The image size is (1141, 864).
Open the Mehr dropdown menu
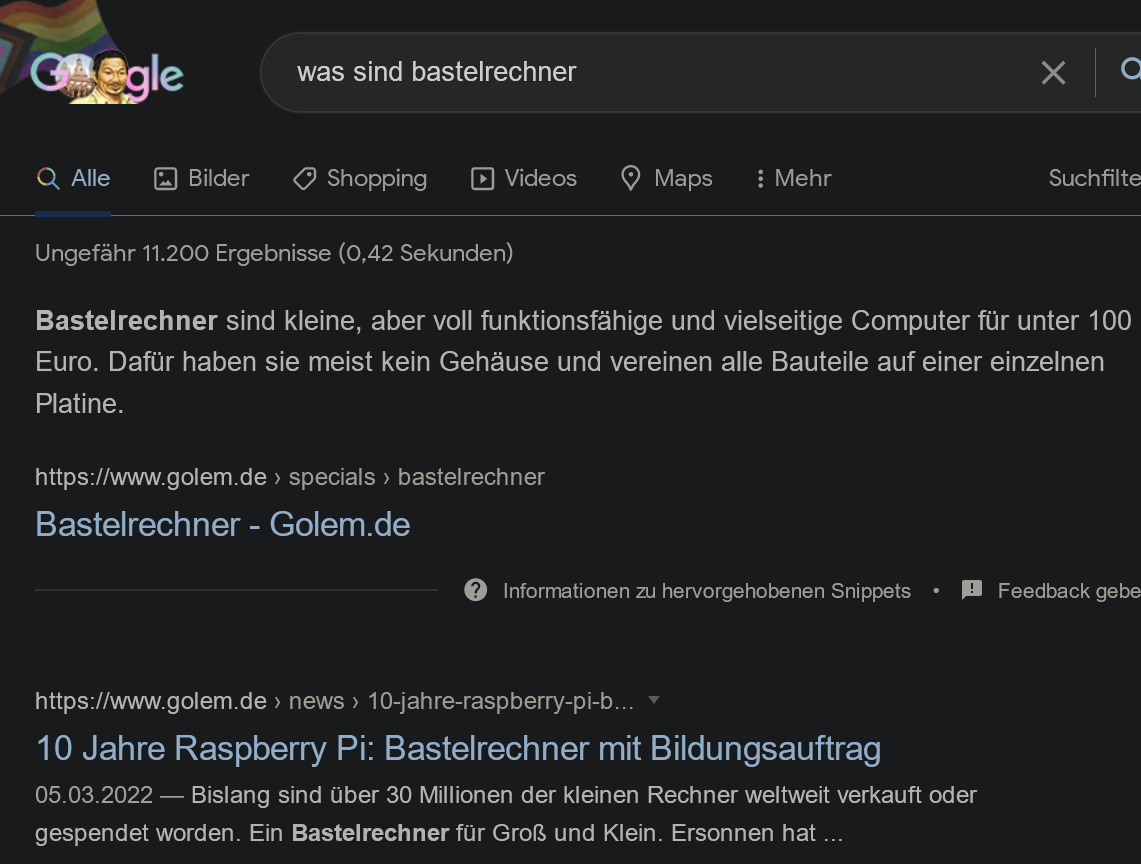(792, 178)
